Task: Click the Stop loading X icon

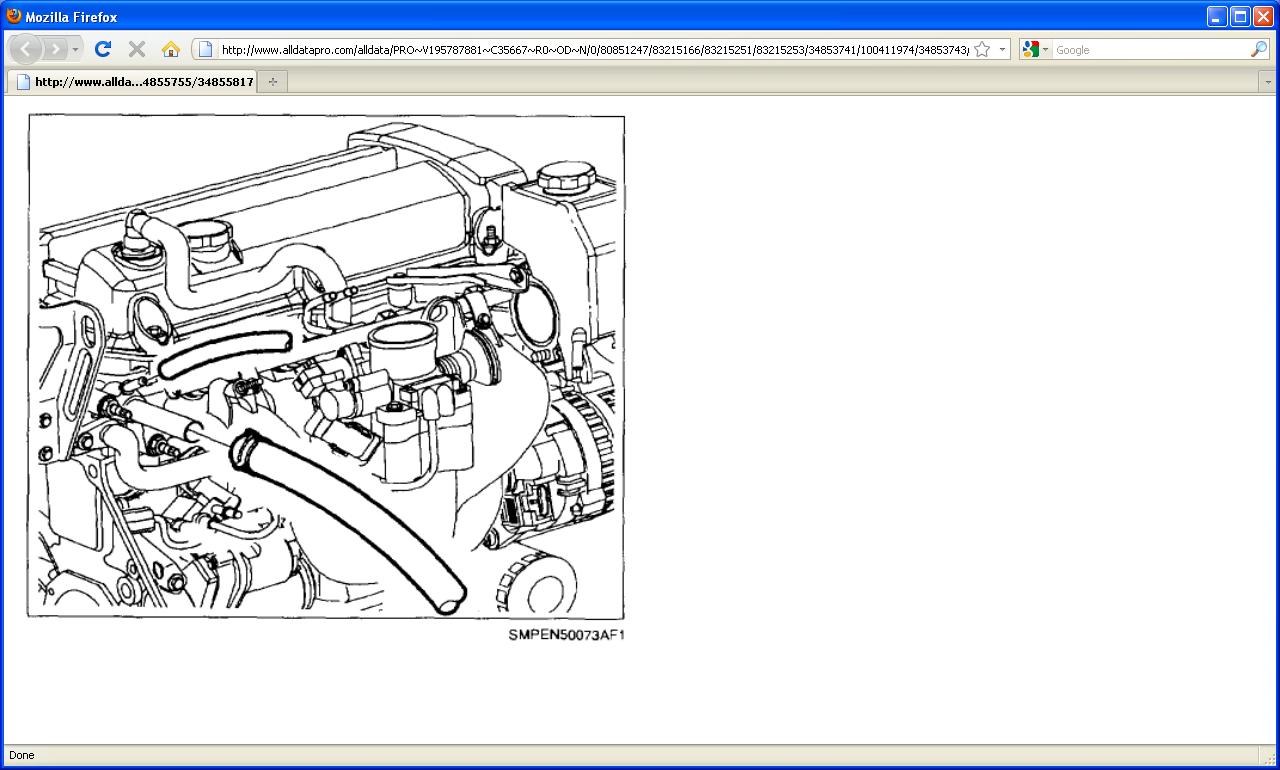Action: 137,49
